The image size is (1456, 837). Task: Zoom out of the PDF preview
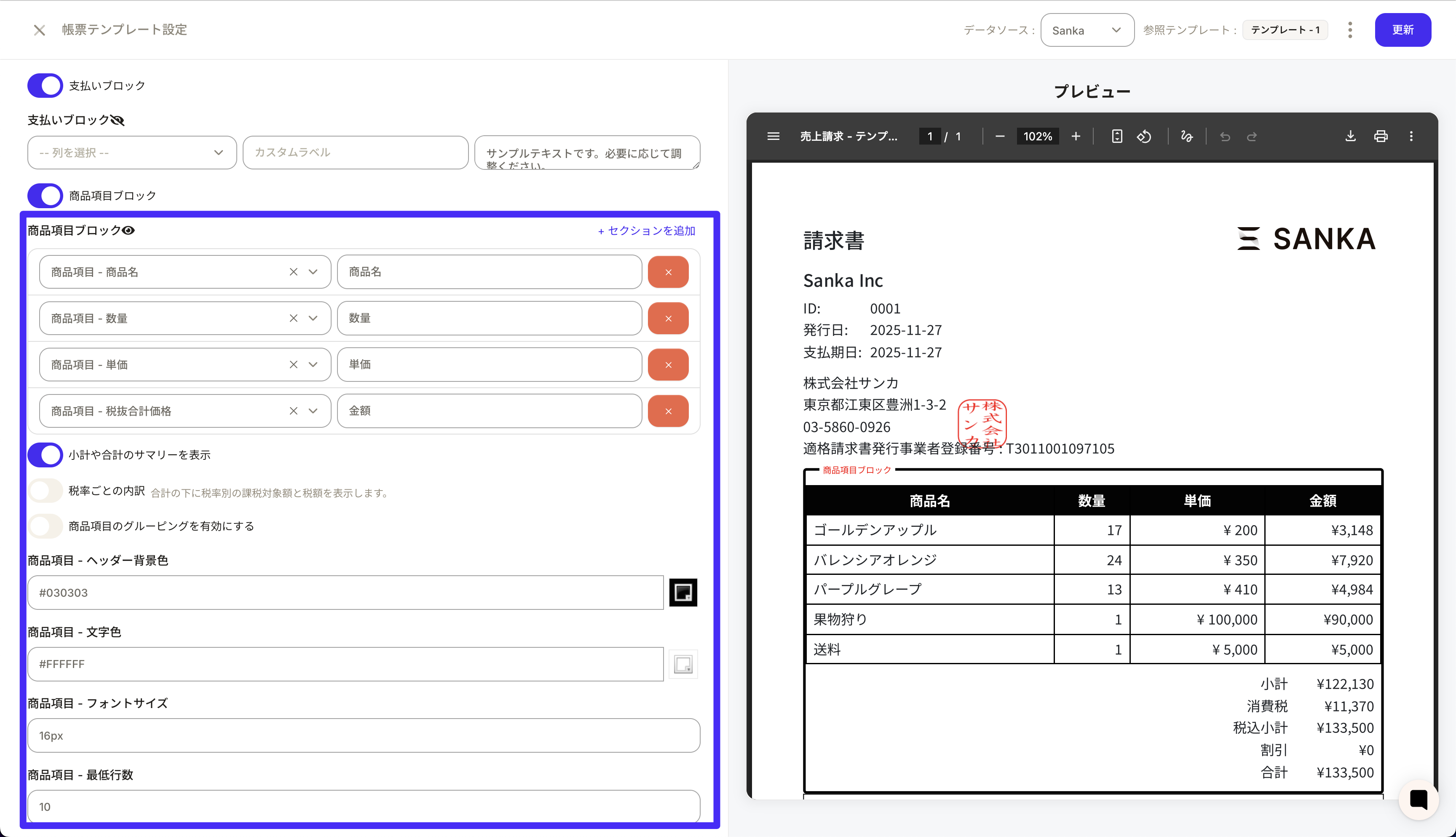coord(1000,136)
